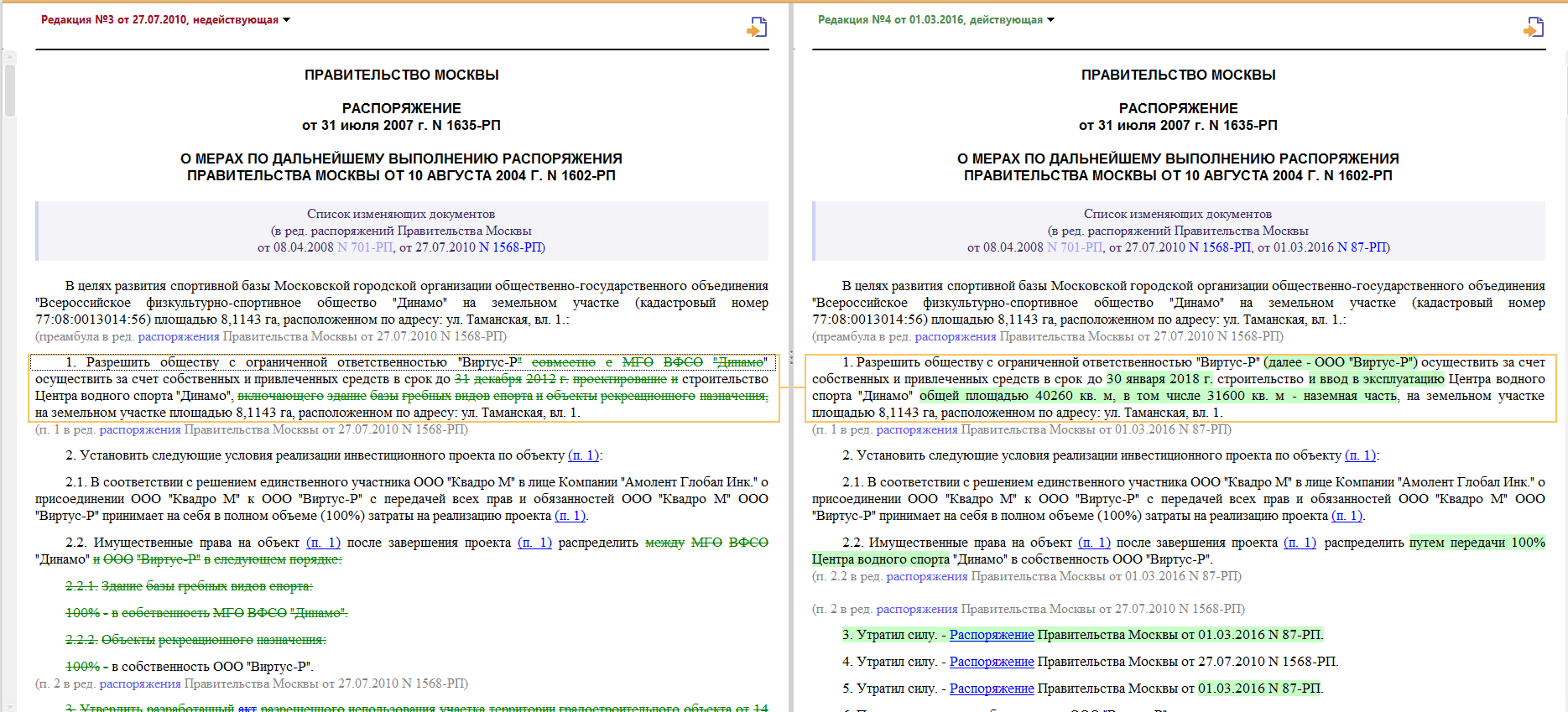Open 'распоряжения' link in right п. 2 note

[917, 609]
